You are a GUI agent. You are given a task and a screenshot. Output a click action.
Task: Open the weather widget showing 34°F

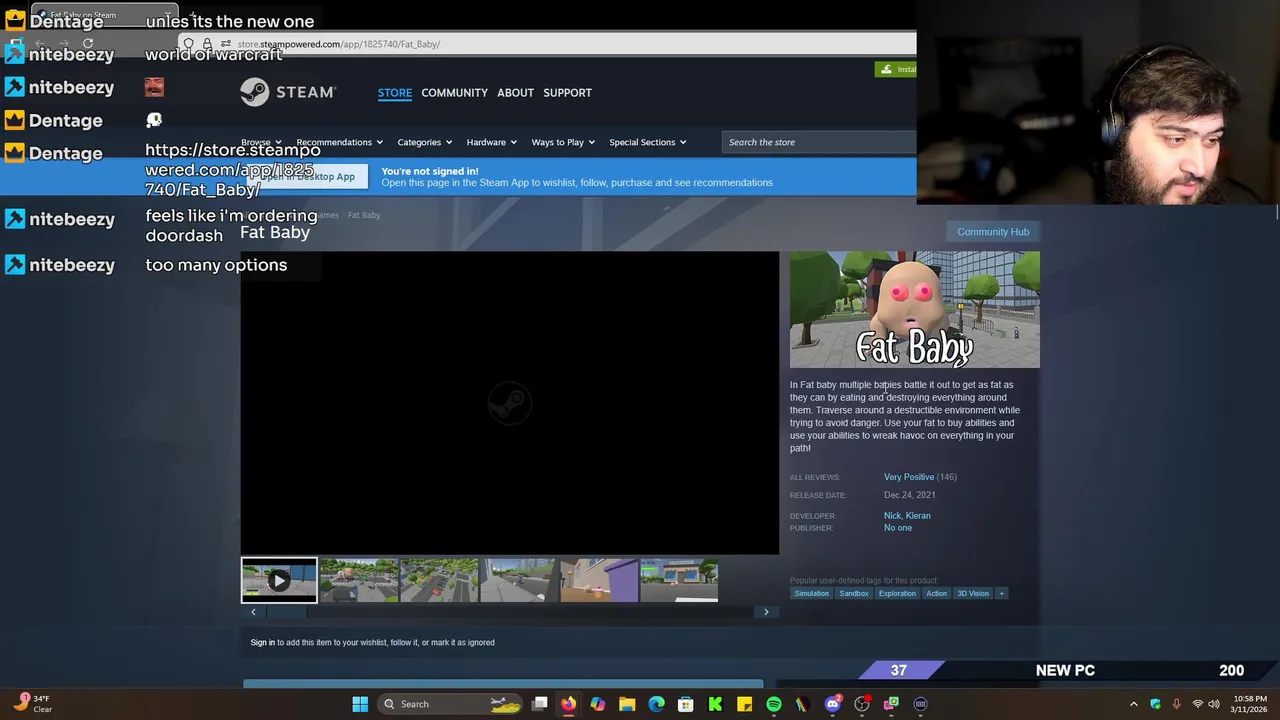pos(33,703)
